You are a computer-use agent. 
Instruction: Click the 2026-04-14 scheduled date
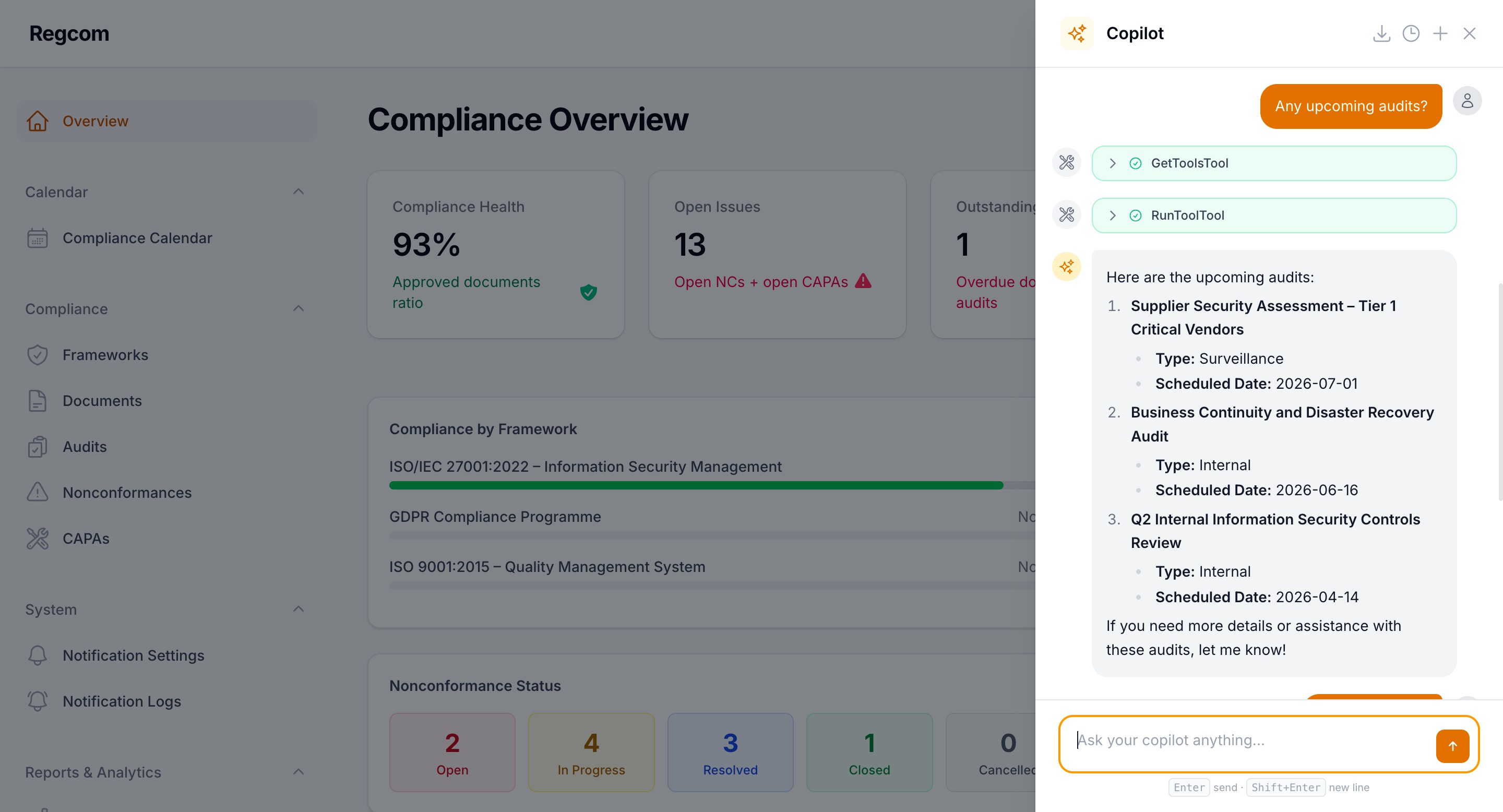[1316, 597]
